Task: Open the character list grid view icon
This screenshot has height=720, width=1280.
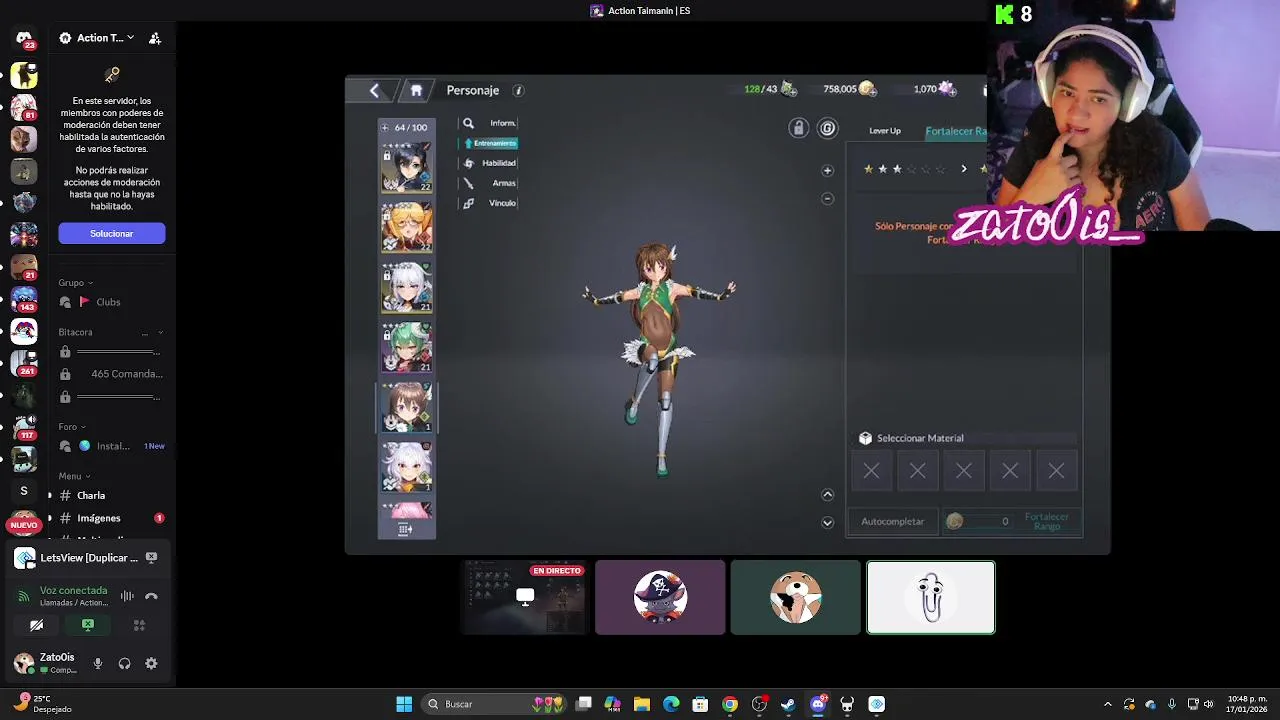Action: click(x=405, y=529)
